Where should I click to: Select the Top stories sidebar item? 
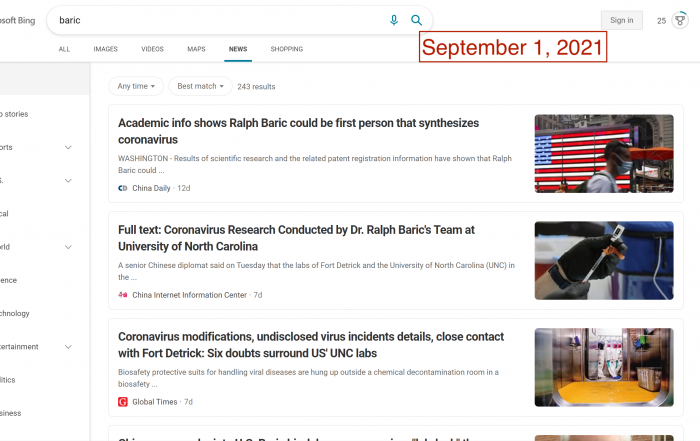coord(14,114)
